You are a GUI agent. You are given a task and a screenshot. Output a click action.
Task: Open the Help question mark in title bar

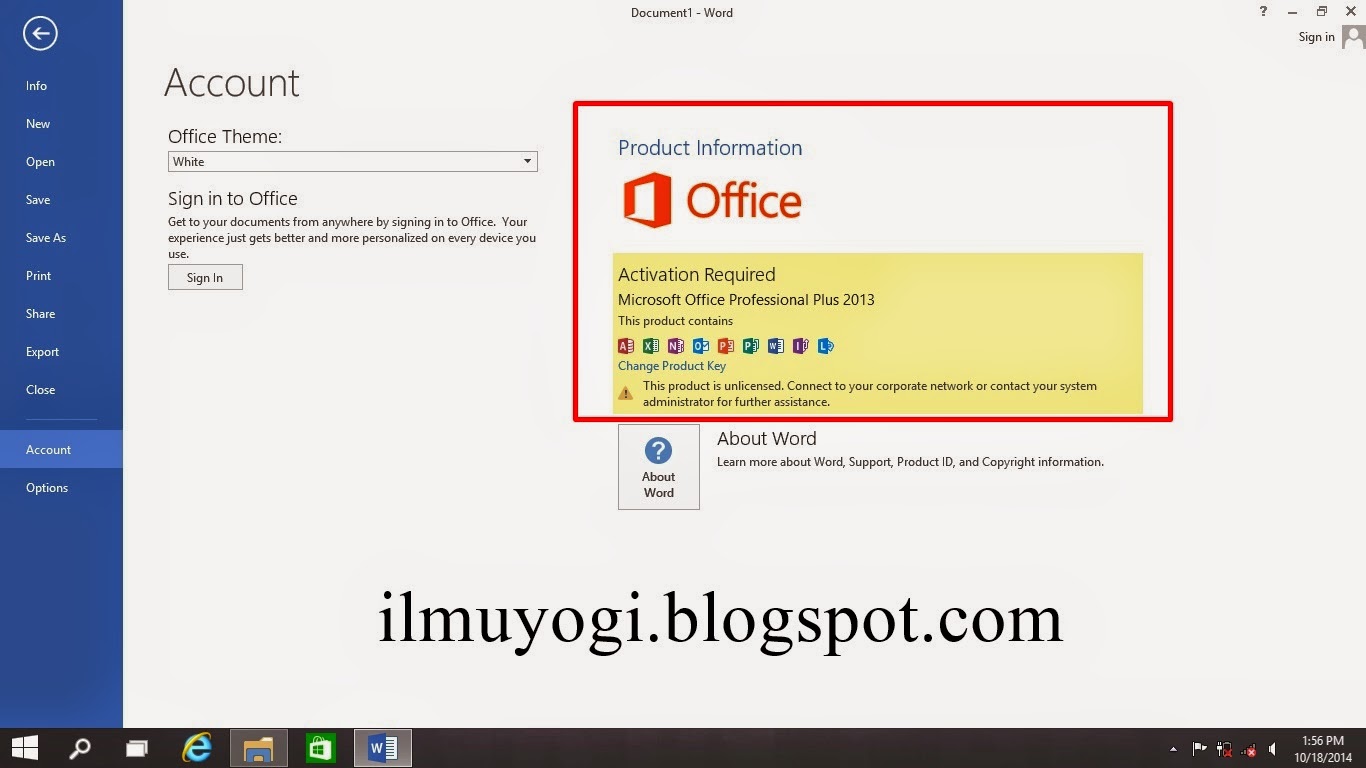[x=1263, y=12]
